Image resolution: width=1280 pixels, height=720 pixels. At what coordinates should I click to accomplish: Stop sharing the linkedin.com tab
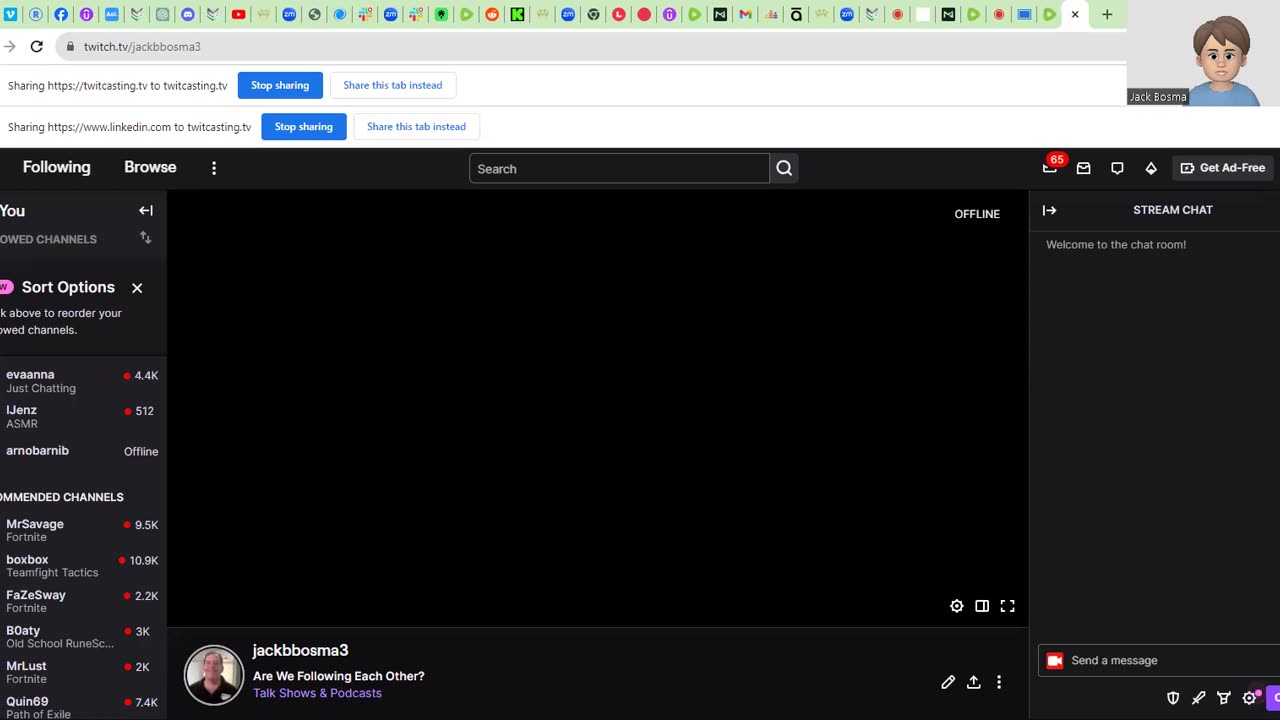click(304, 127)
